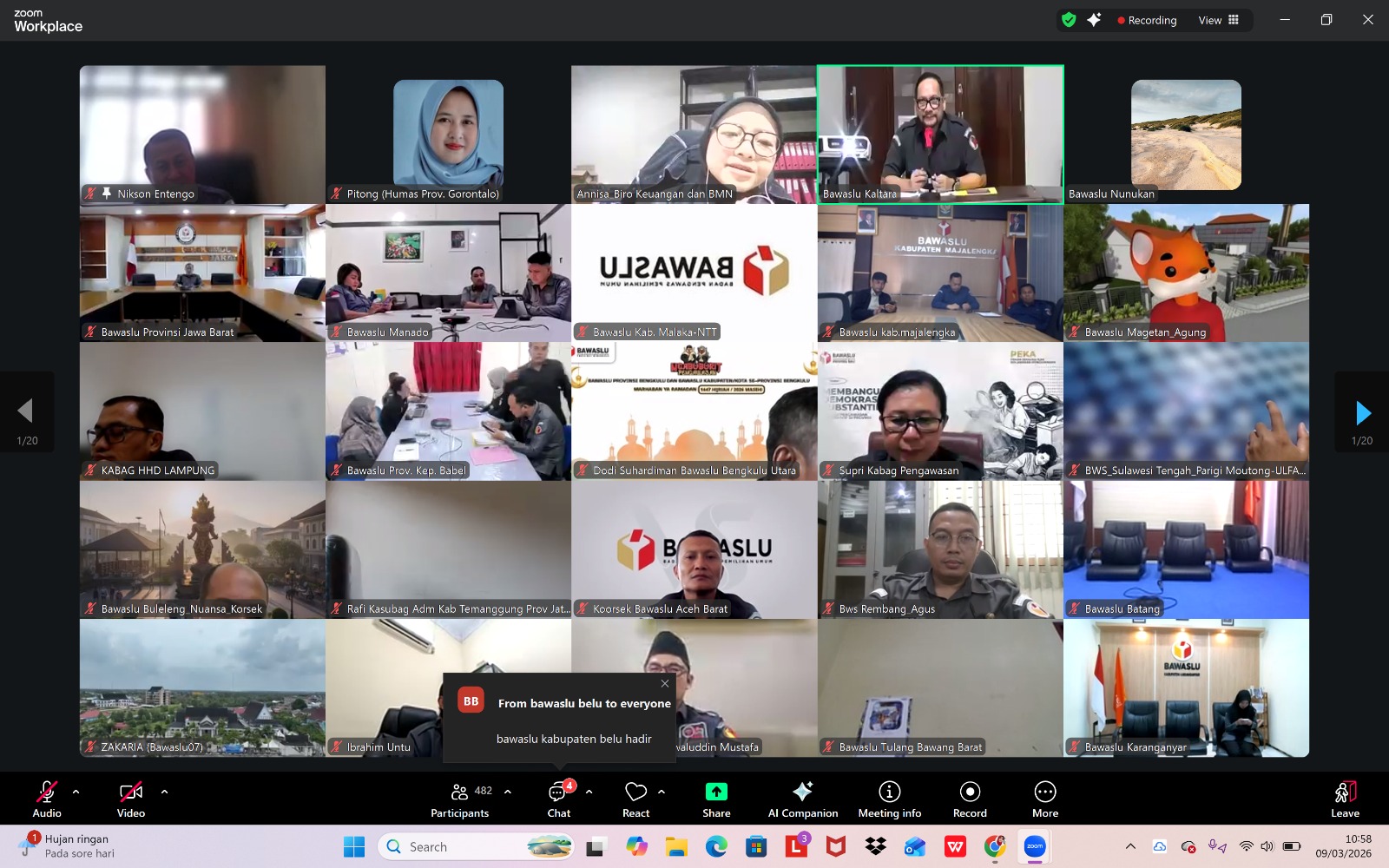Open the More options menu
The height and width of the screenshot is (868, 1389).
point(1045,799)
